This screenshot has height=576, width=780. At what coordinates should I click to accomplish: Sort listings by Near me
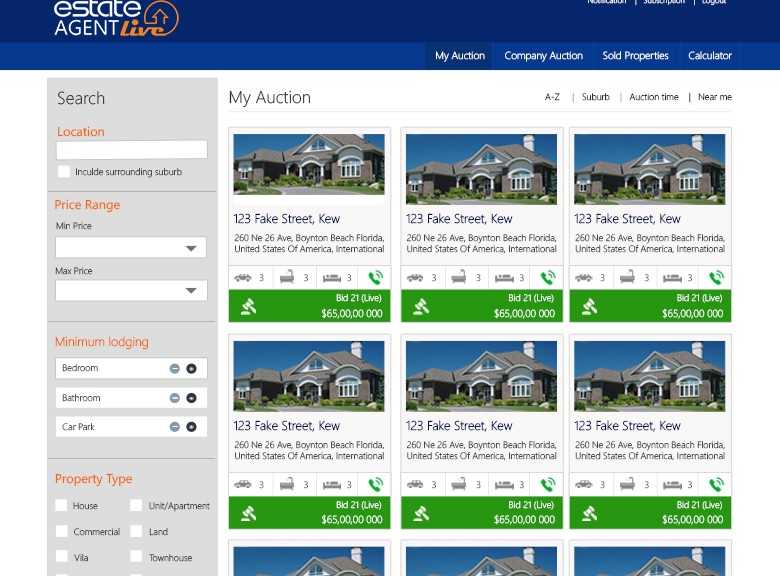click(x=715, y=97)
